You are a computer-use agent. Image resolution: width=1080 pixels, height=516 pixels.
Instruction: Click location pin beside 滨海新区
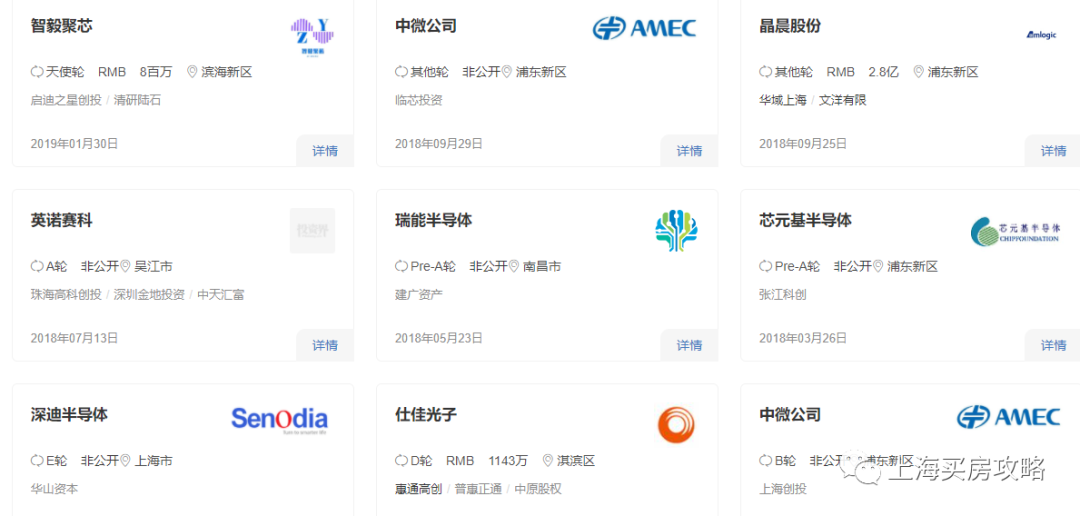[x=192, y=72]
